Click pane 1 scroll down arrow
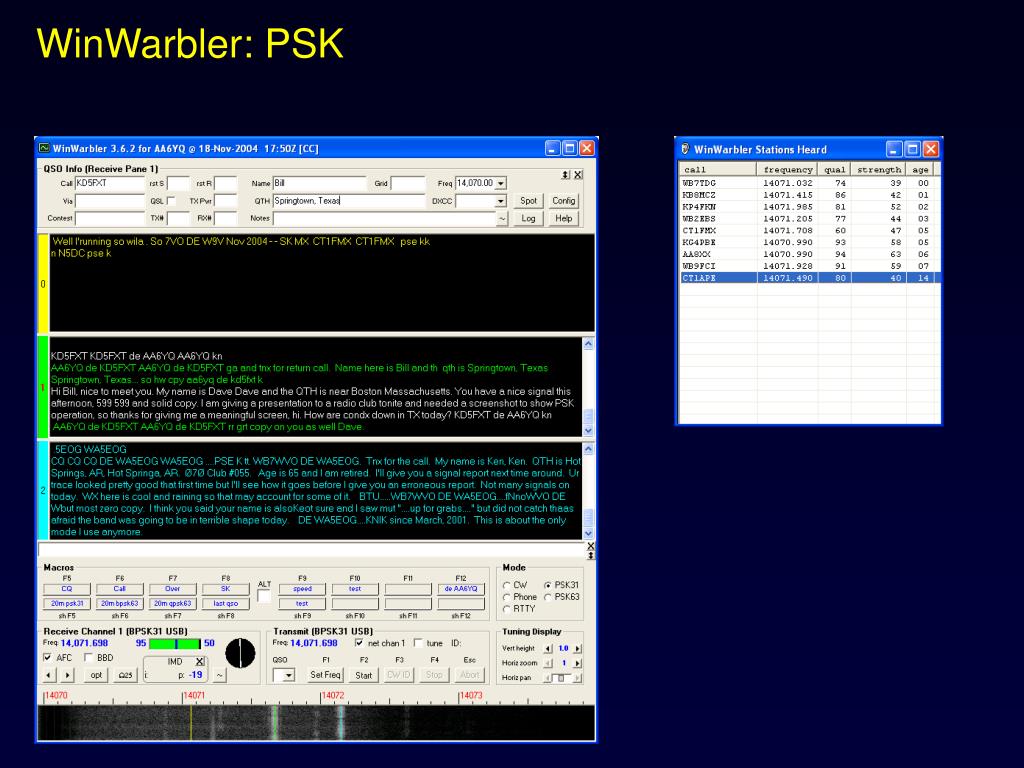Image resolution: width=1024 pixels, height=768 pixels. (588, 430)
